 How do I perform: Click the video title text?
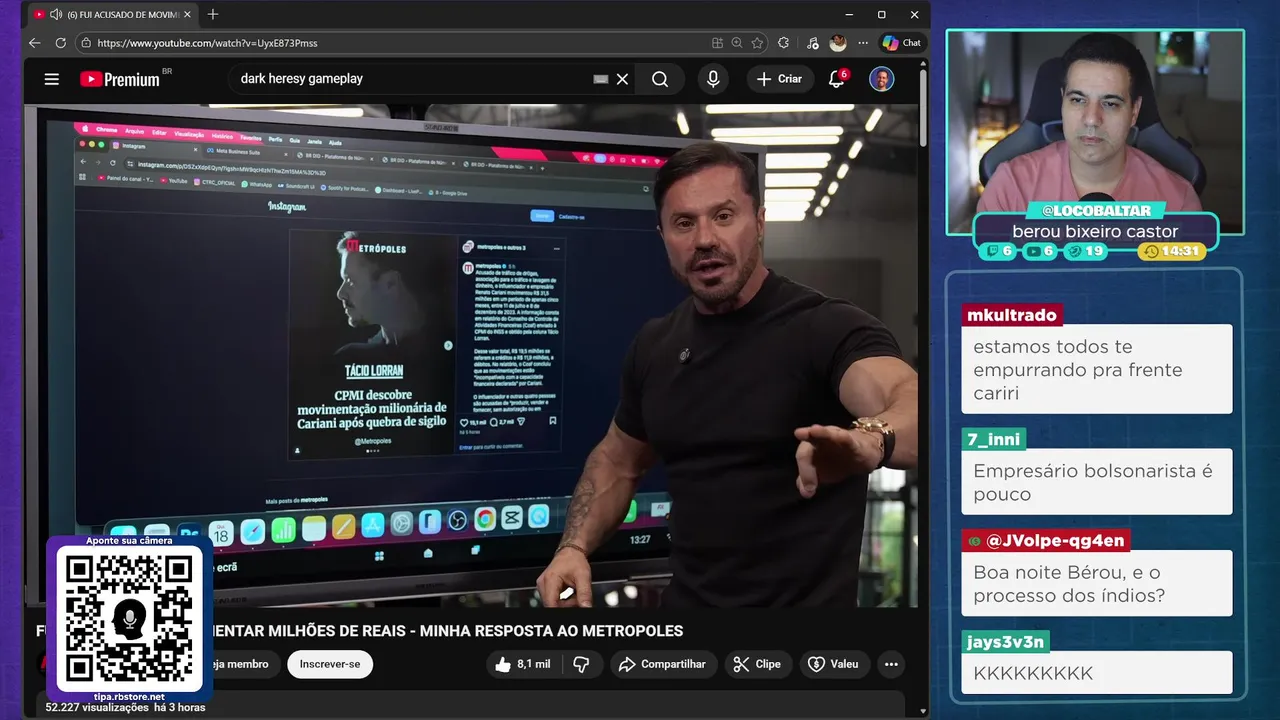[449, 631]
